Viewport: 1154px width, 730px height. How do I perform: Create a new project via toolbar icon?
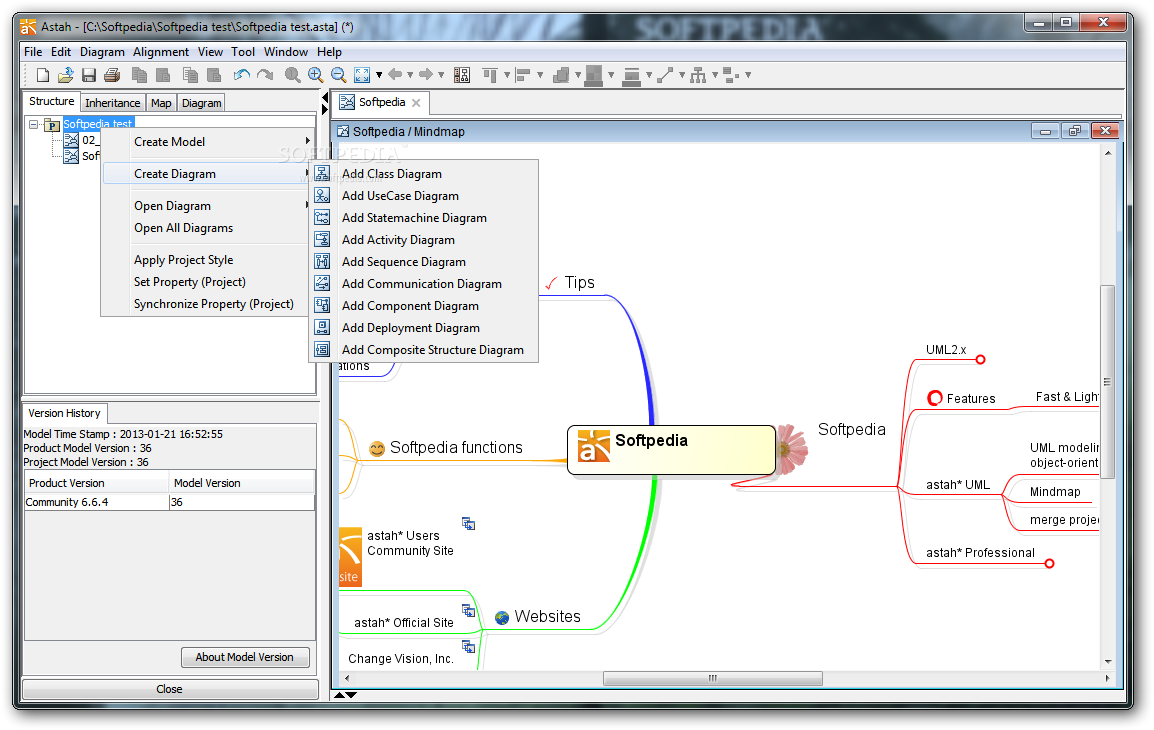point(43,75)
